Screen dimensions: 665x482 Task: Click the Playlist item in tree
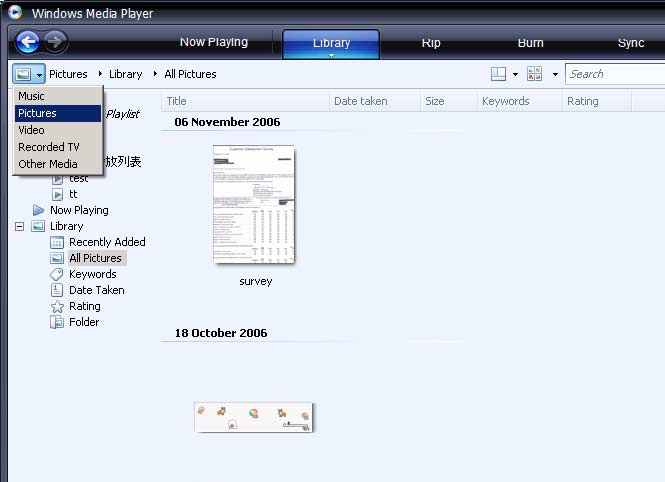[x=122, y=114]
